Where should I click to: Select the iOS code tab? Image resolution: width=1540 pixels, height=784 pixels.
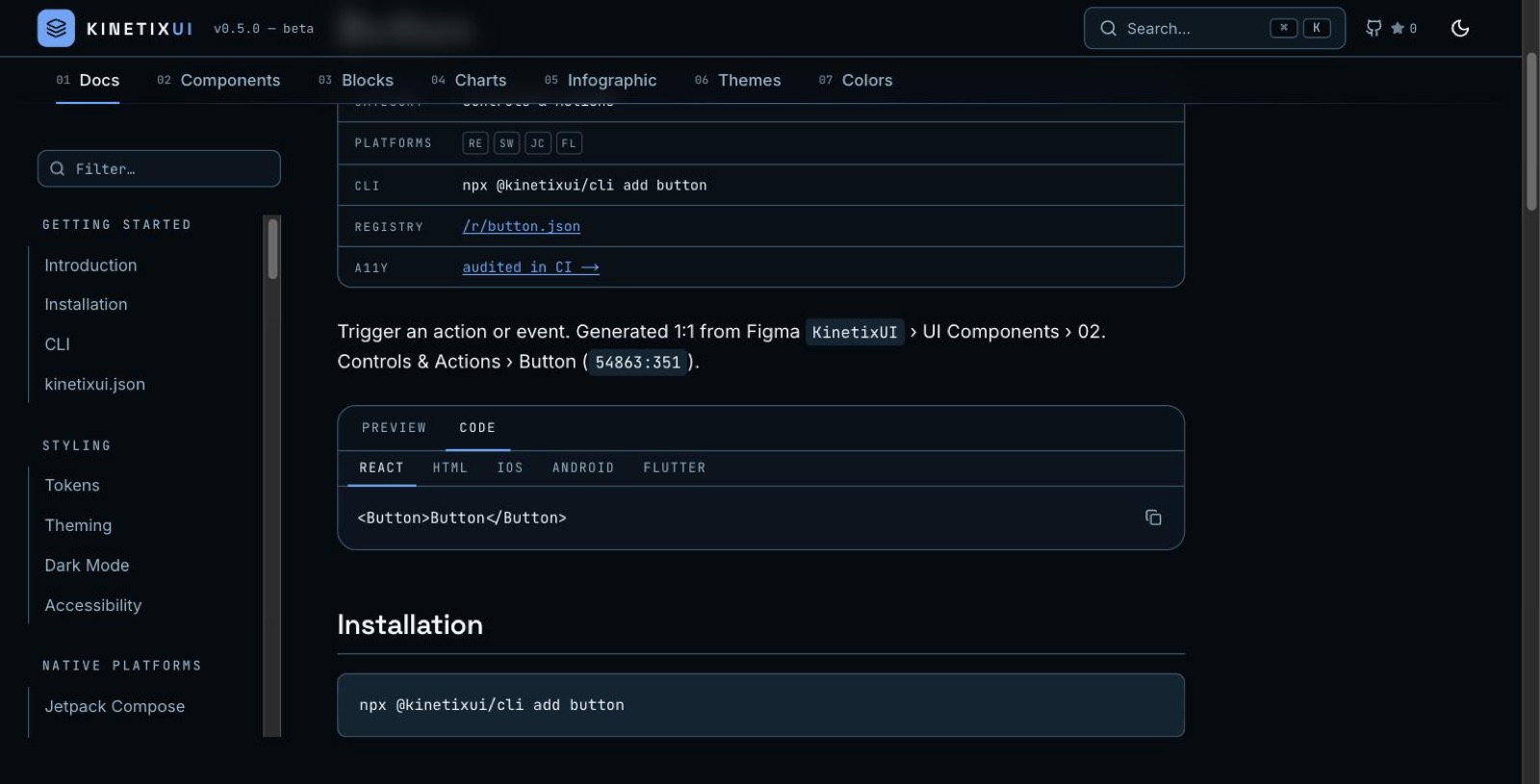coord(510,468)
